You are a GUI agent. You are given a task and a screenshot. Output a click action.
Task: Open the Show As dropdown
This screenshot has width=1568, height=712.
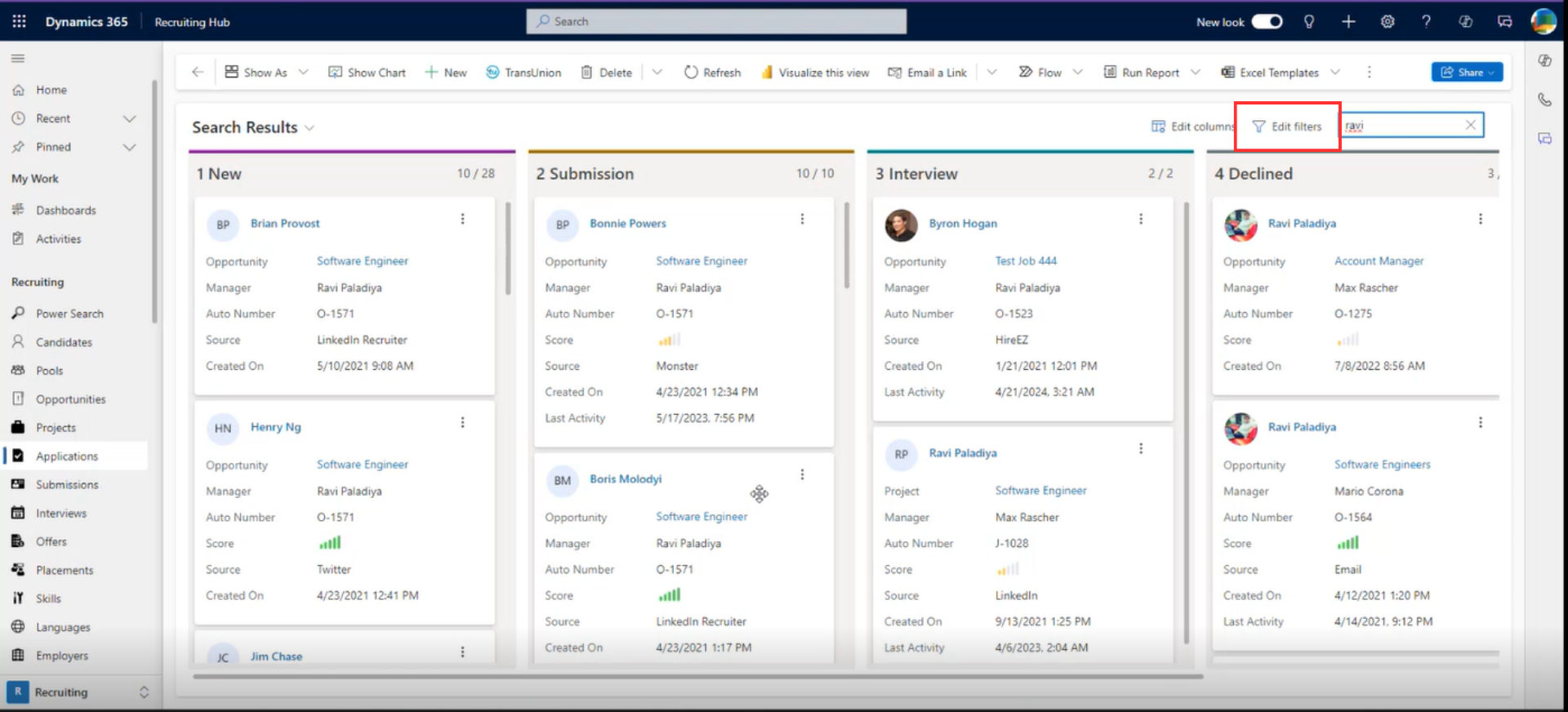click(x=266, y=72)
